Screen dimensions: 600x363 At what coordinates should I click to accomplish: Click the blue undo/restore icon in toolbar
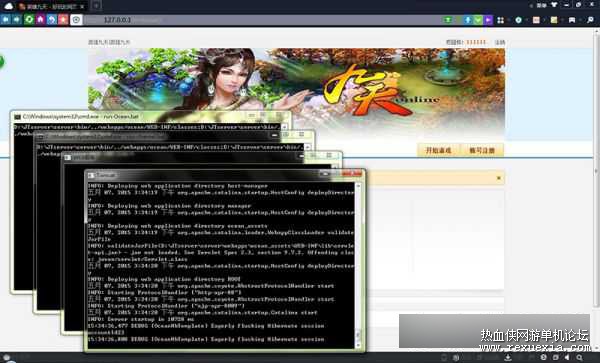pyautogui.click(x=52, y=20)
